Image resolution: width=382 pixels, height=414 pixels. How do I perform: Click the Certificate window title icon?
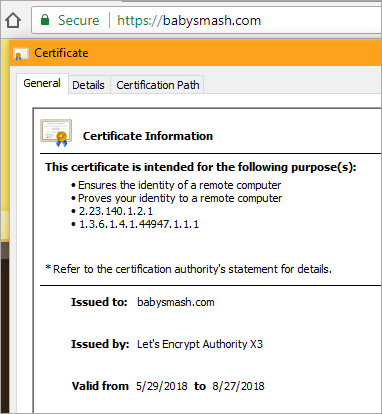(x=21, y=53)
